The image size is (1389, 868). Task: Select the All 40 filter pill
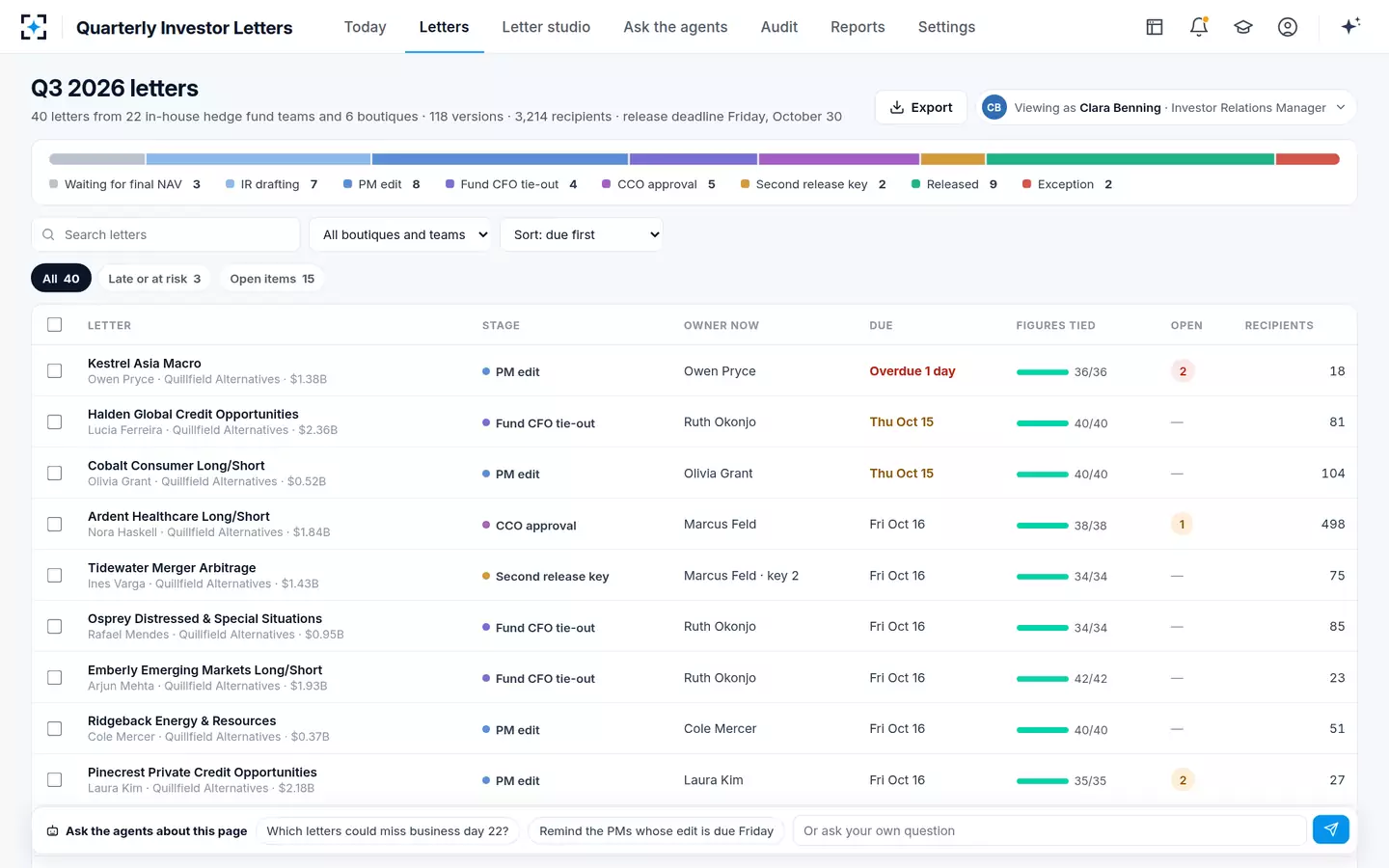[x=61, y=279]
